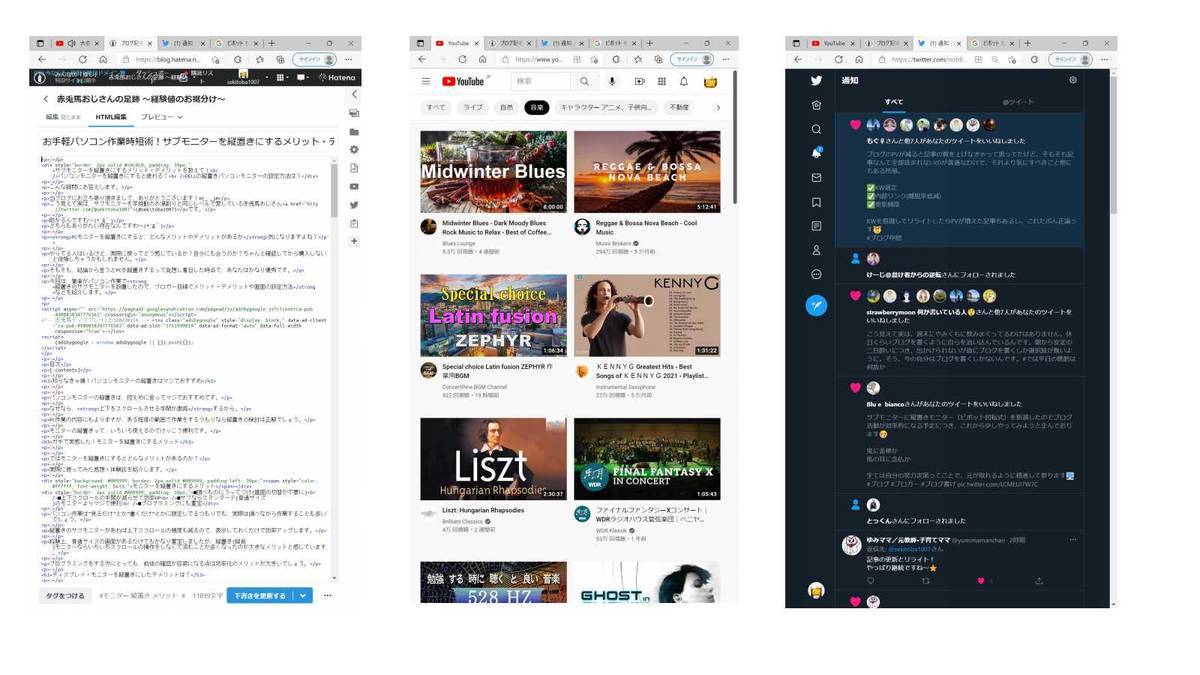Image resolution: width=1200 pixels, height=675 pixels.
Task: Switch to すべて tab in Twitter notifications
Action: click(894, 101)
